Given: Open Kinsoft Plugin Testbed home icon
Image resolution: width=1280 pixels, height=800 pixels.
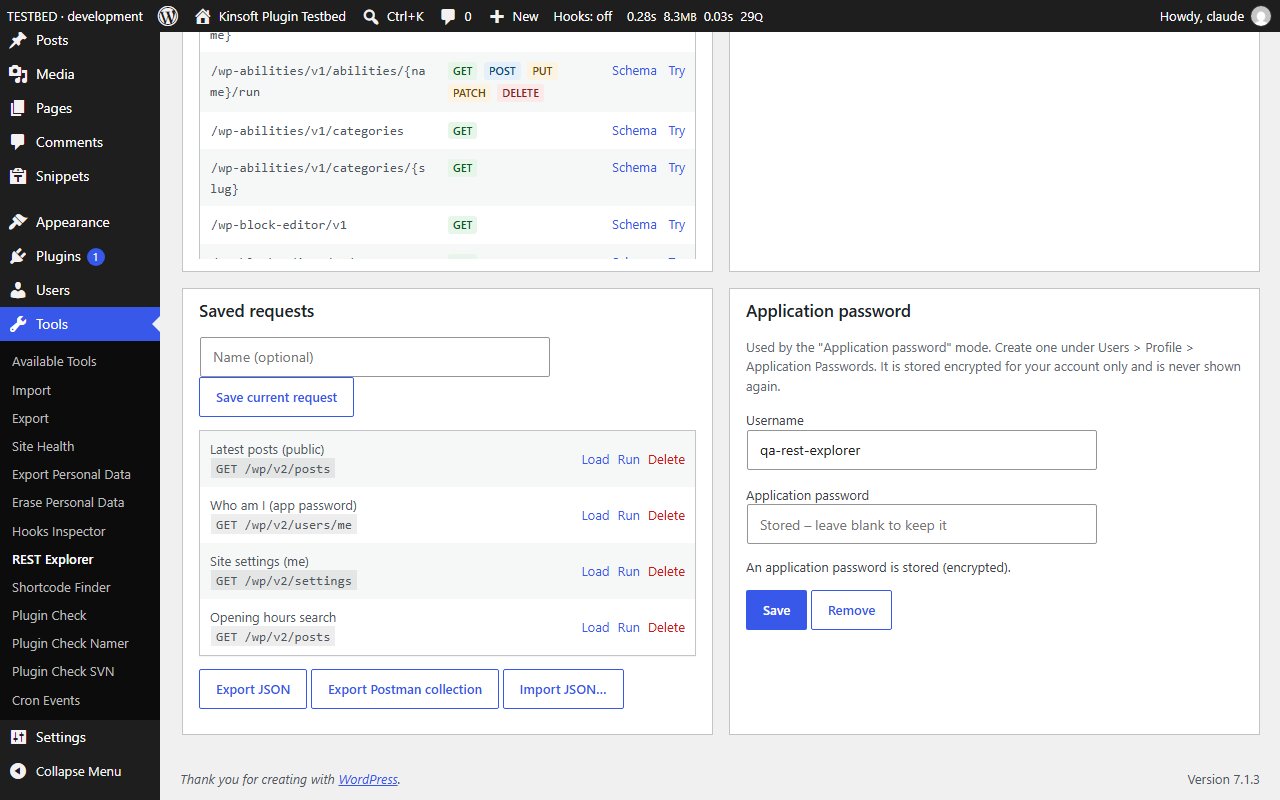Looking at the screenshot, I should (203, 16).
